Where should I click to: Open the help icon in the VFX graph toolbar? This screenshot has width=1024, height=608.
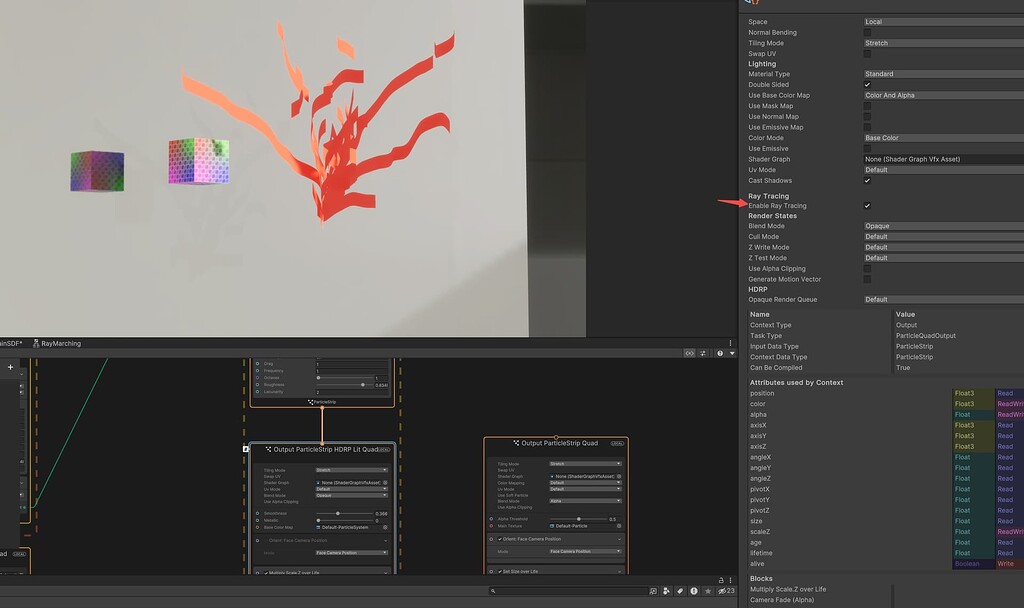tap(721, 353)
